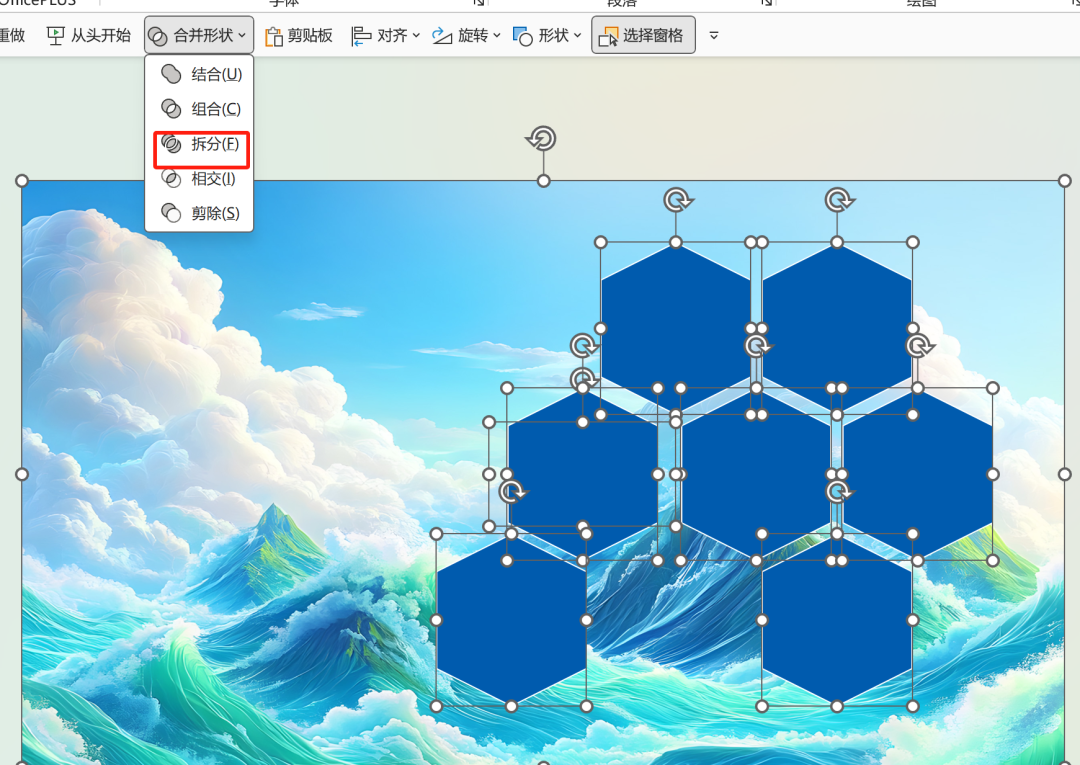Select the bottom-right blue hexagon
Screen dimensions: 1080x765
837,620
